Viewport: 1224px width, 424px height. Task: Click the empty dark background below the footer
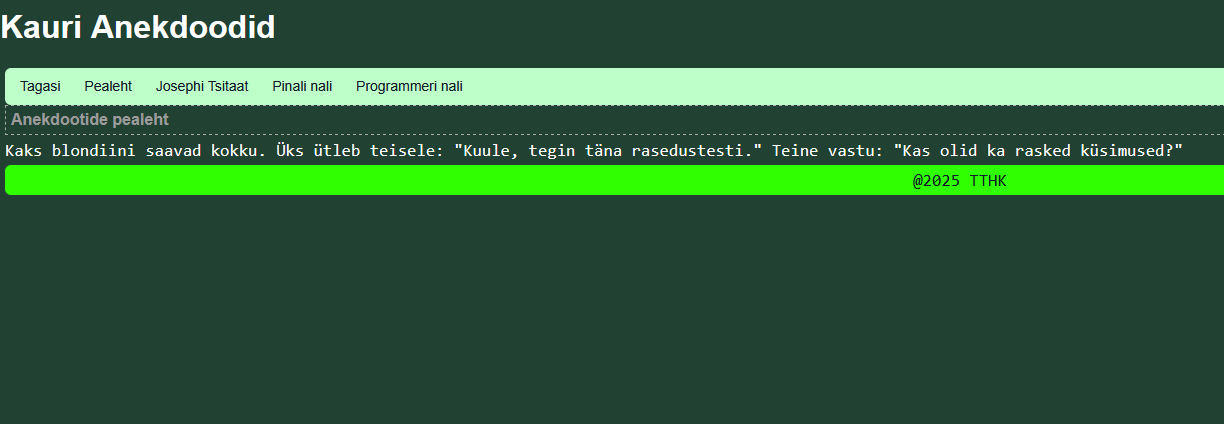click(600, 320)
